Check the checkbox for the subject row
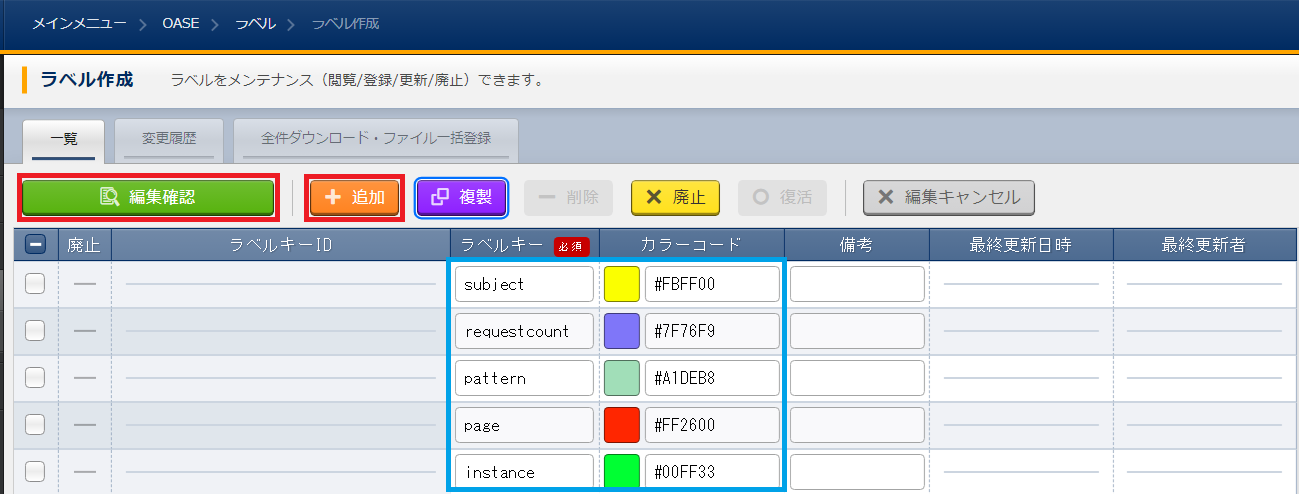The width and height of the screenshot is (1299, 494). pos(35,284)
